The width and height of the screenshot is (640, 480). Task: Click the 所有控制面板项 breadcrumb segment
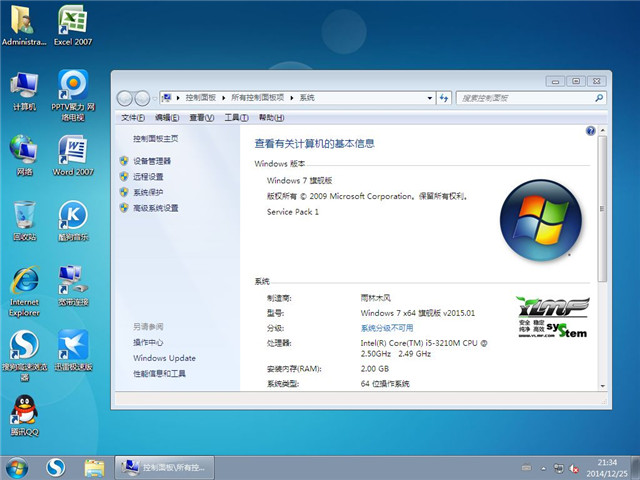pos(258,98)
